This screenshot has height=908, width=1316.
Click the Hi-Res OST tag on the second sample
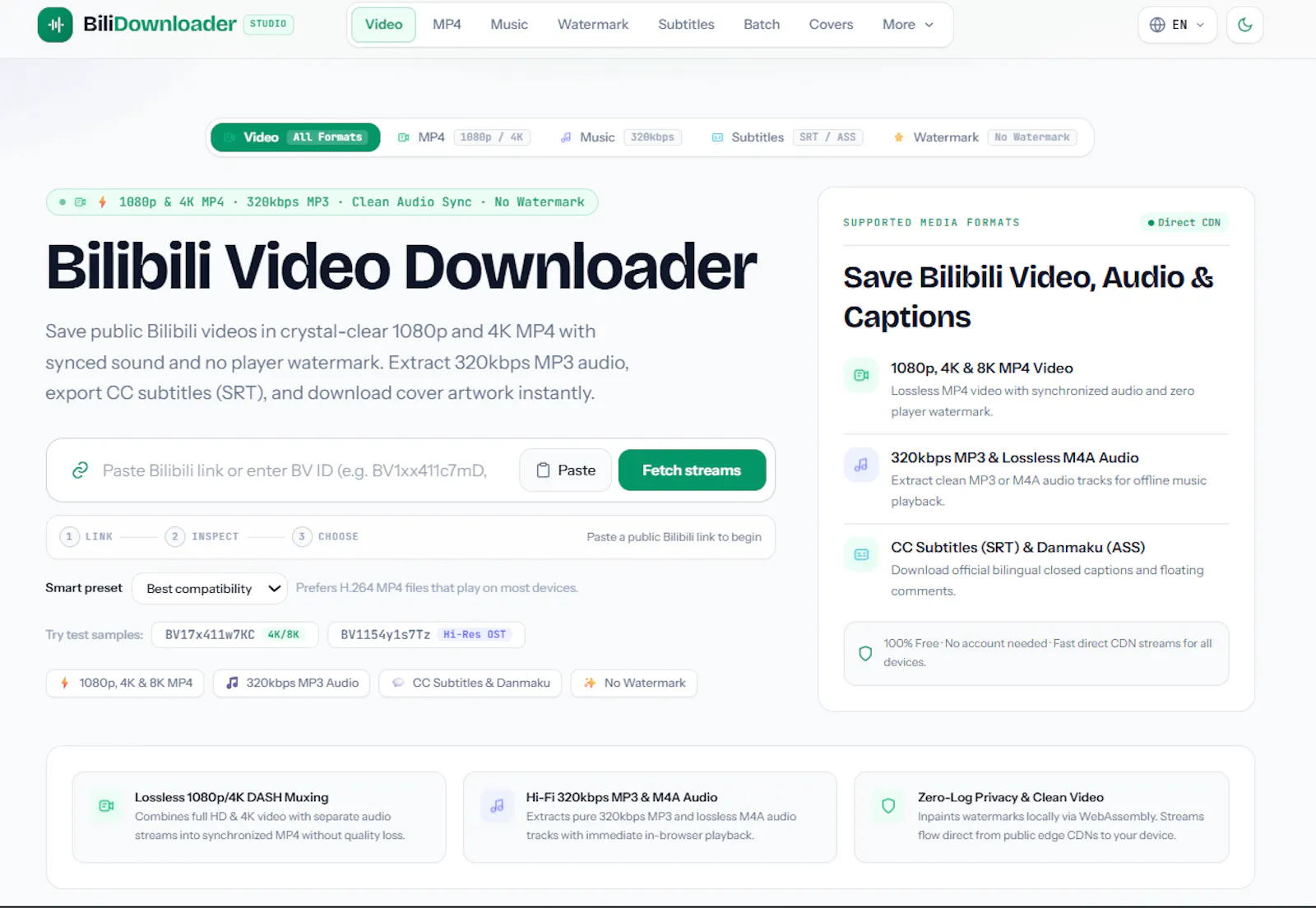click(475, 635)
